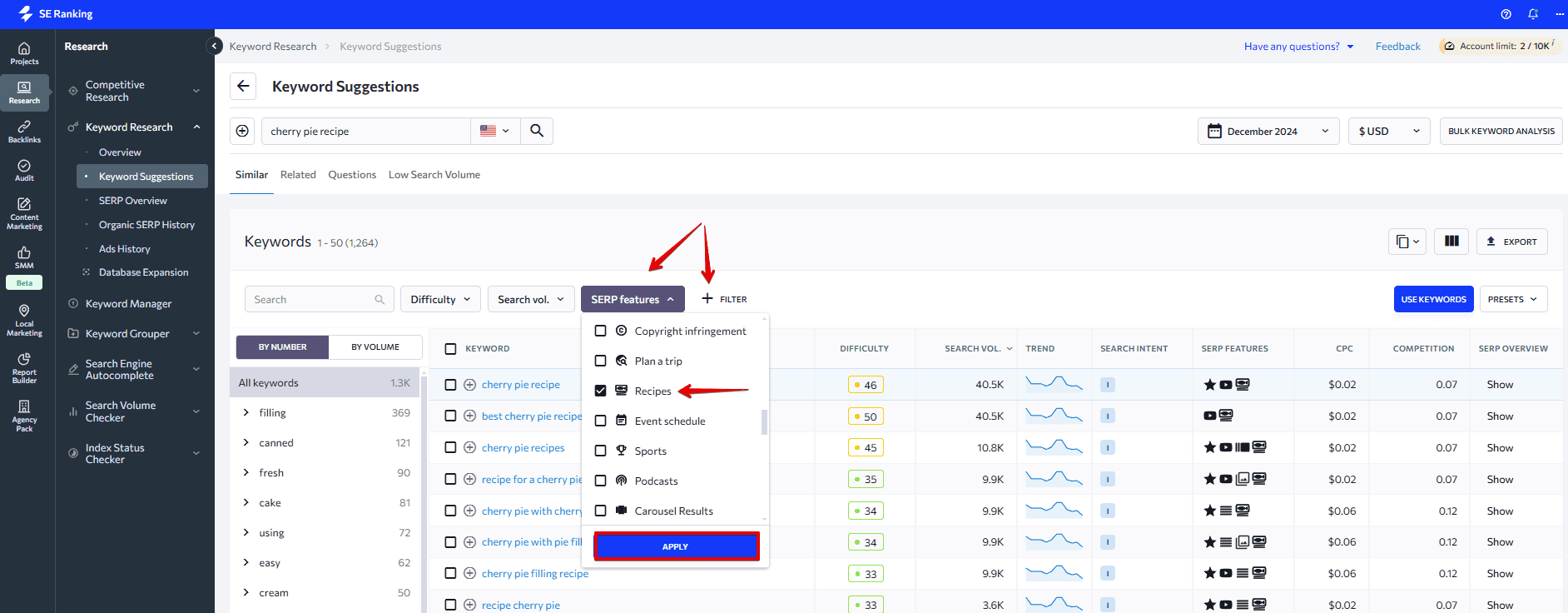Viewport: 1568px width, 613px height.
Task: Open Organic SERP History in sidebar
Action: tap(146, 225)
